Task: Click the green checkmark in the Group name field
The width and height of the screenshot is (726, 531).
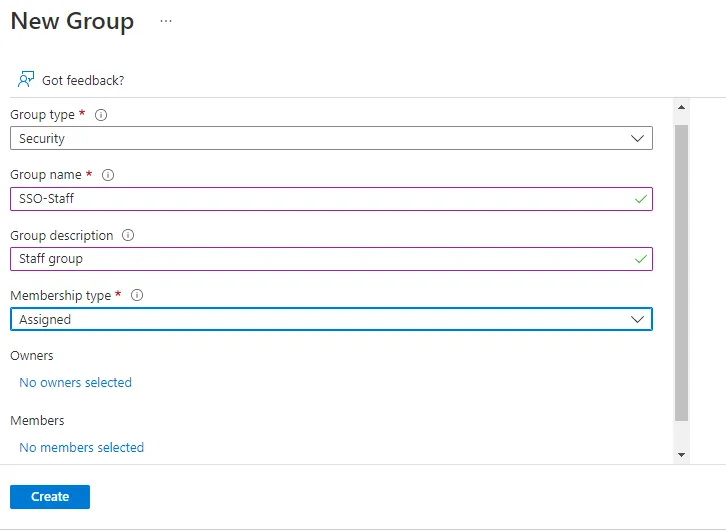Action: pyautogui.click(x=641, y=199)
